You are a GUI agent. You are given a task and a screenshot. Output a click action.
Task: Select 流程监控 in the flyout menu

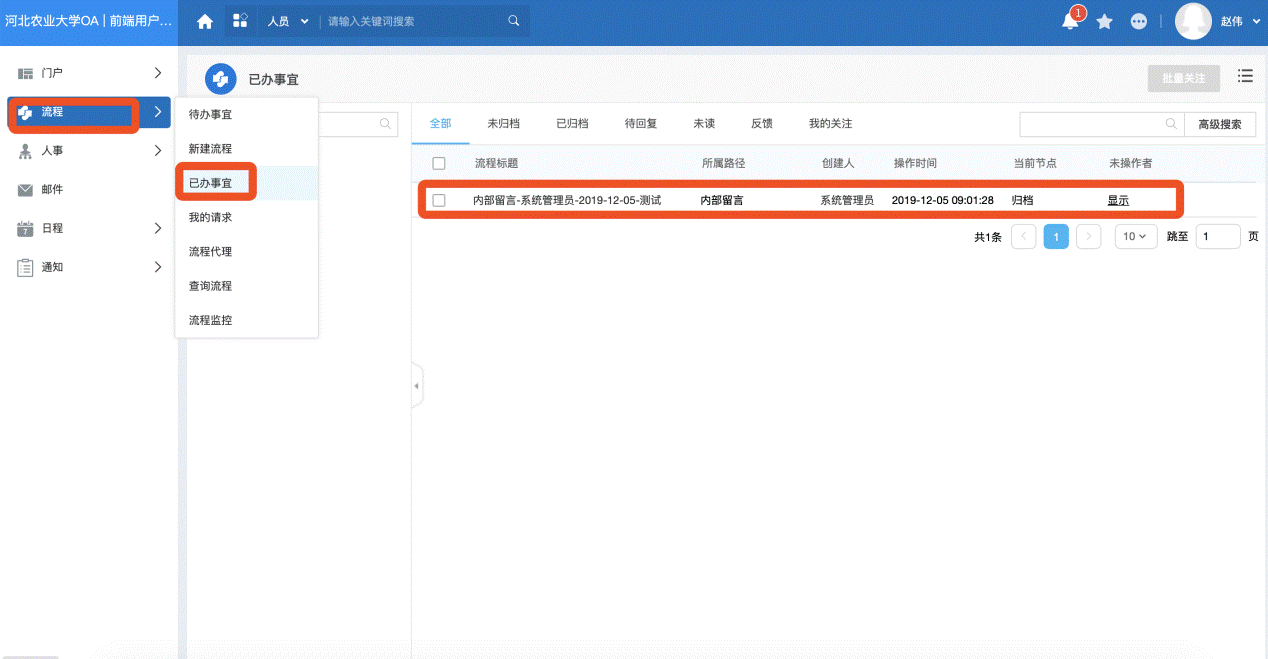(210, 320)
